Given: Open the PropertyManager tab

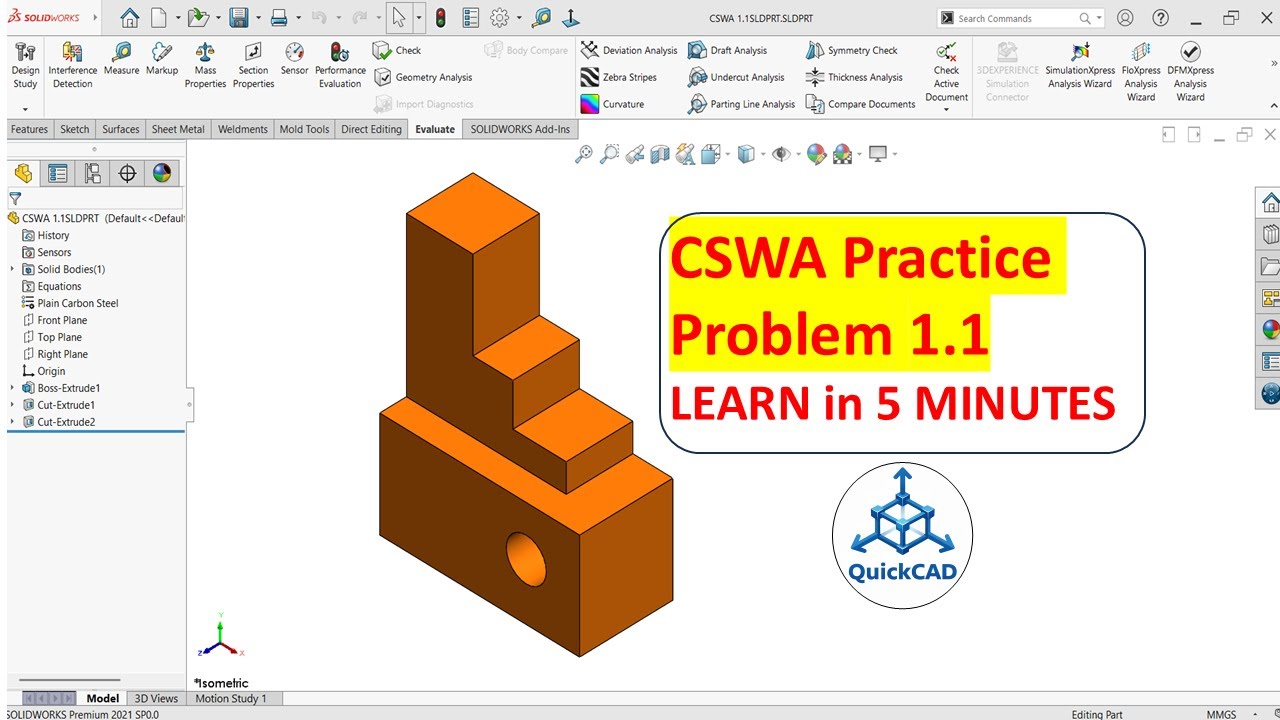Looking at the screenshot, I should 58,173.
